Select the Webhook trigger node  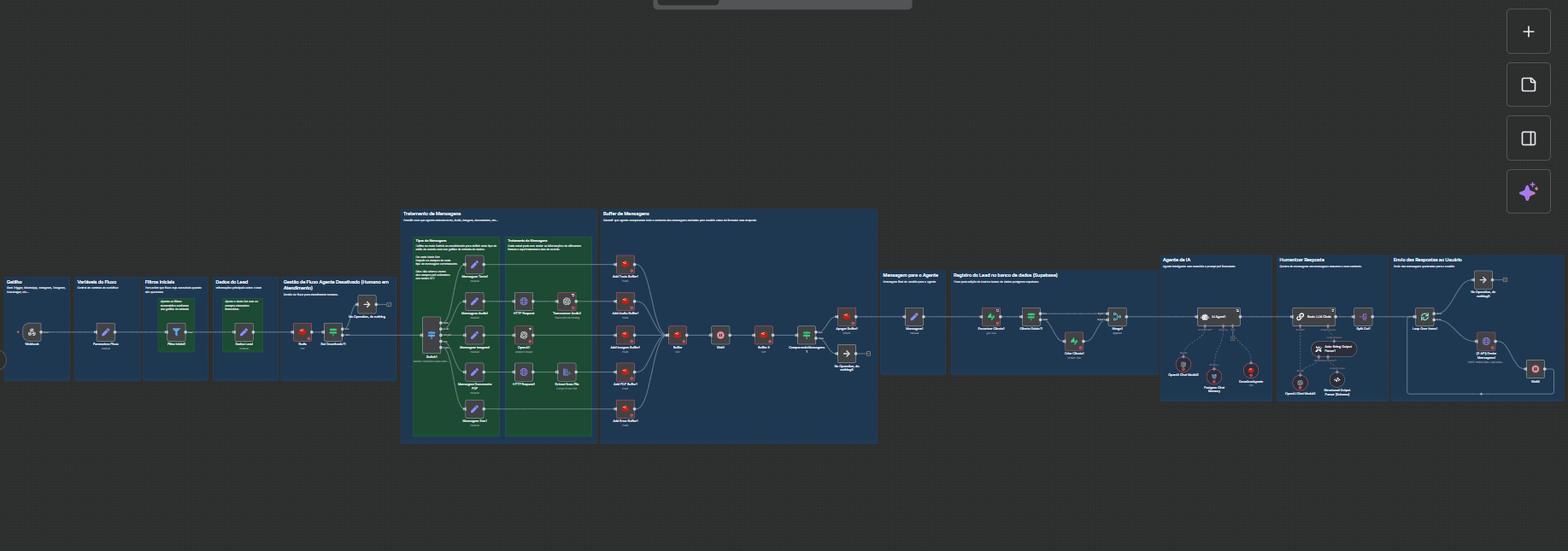(x=32, y=332)
